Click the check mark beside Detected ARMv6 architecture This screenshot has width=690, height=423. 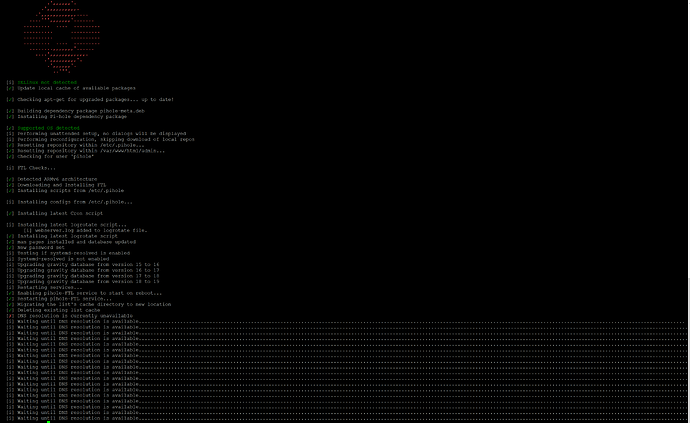tap(10, 179)
